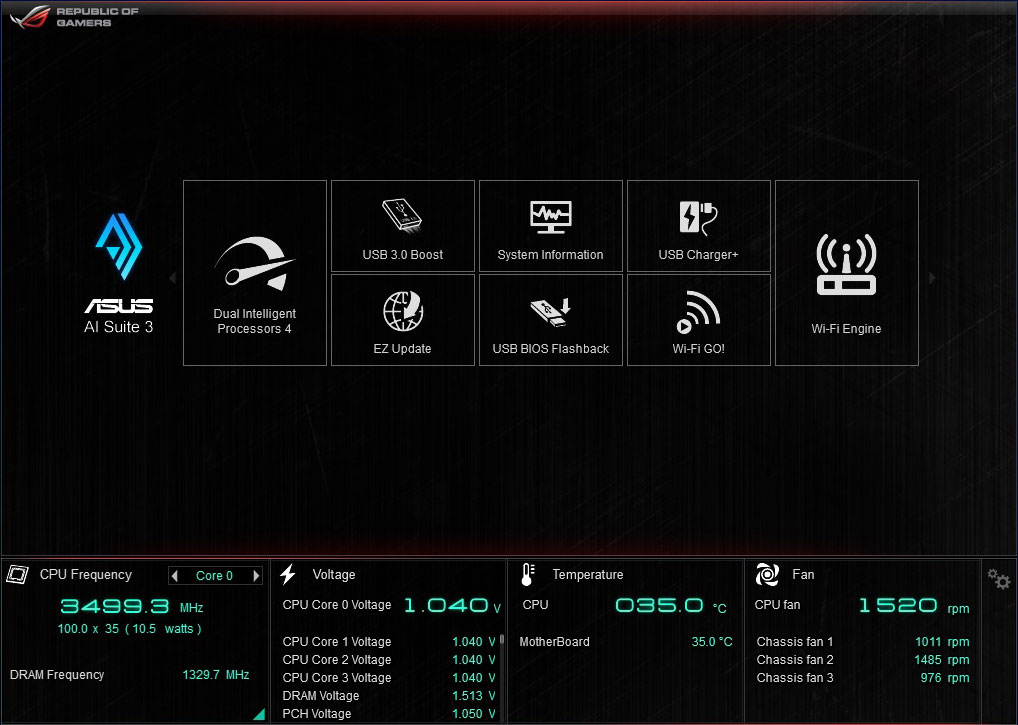Click the 3499.3 MHz frequency reading

(132, 607)
